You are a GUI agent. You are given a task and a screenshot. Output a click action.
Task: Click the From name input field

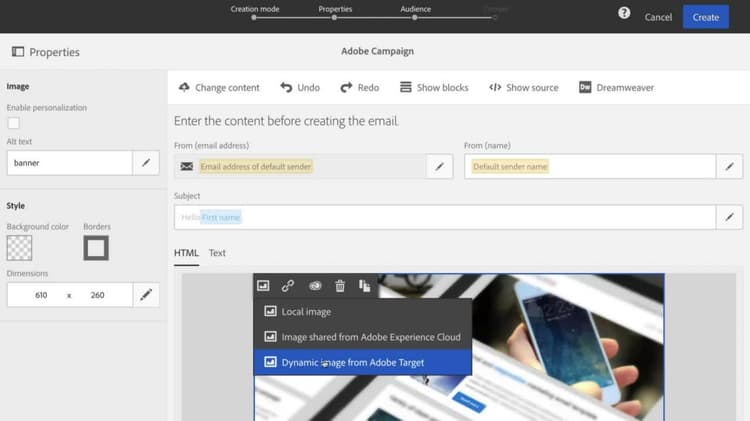[590, 166]
